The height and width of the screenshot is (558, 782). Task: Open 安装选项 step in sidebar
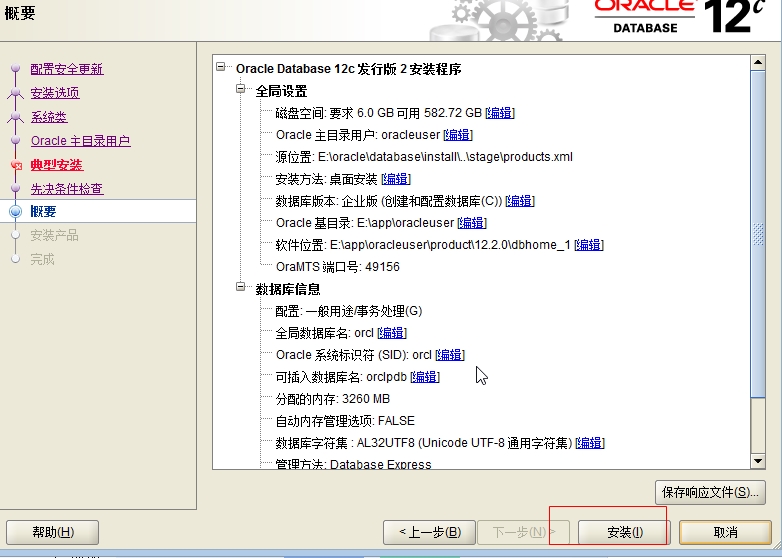[55, 93]
